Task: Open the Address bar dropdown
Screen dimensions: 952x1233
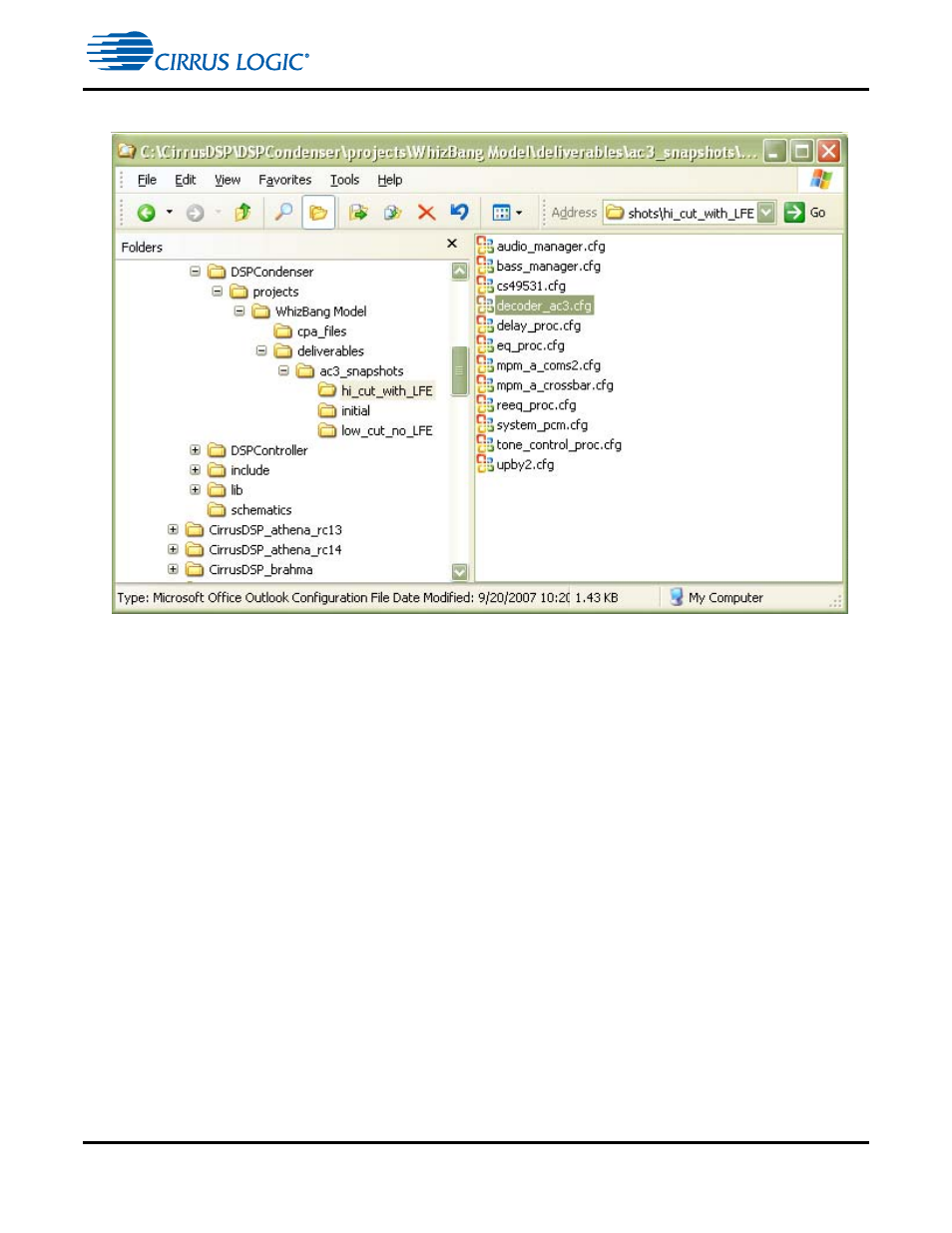Action: point(766,213)
